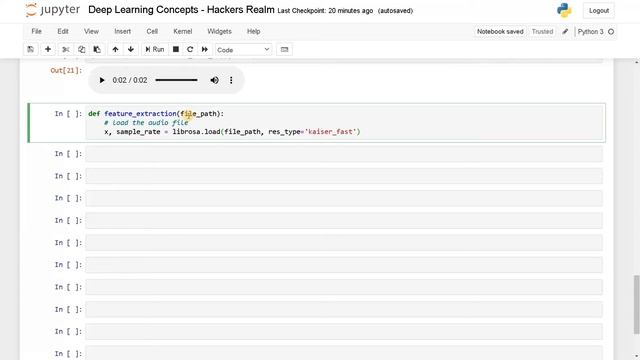The image size is (640, 360).
Task: Restart kernel and run all fast-forward icon
Action: pos(204,49)
